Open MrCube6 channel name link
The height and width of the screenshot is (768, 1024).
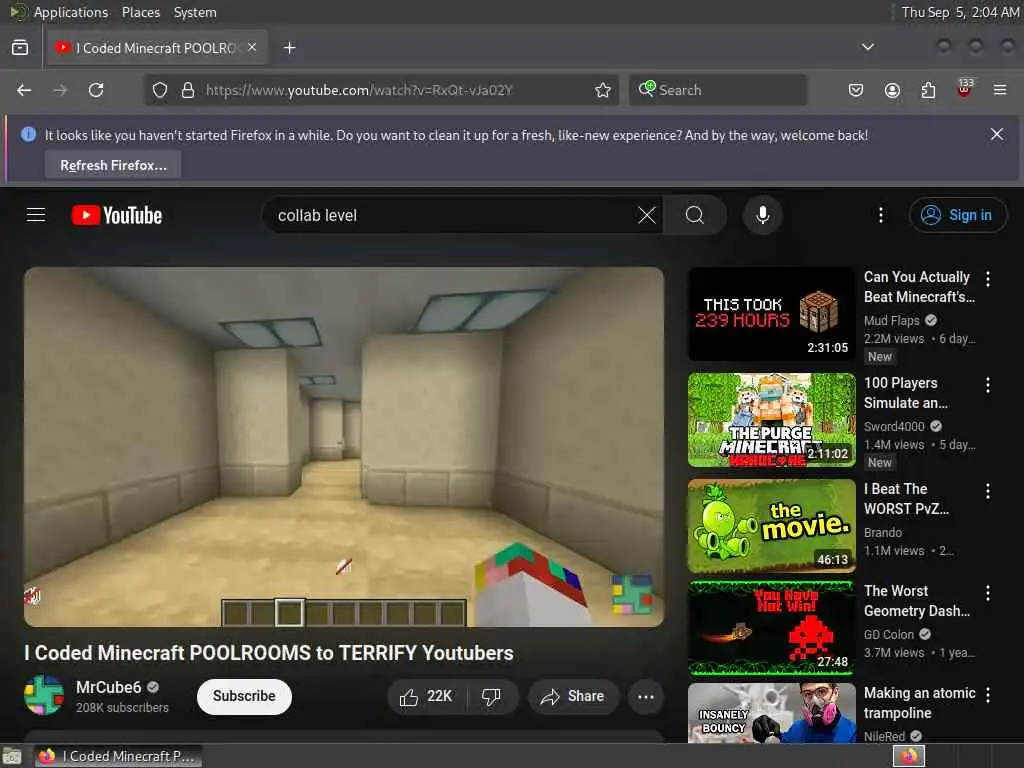(x=108, y=688)
